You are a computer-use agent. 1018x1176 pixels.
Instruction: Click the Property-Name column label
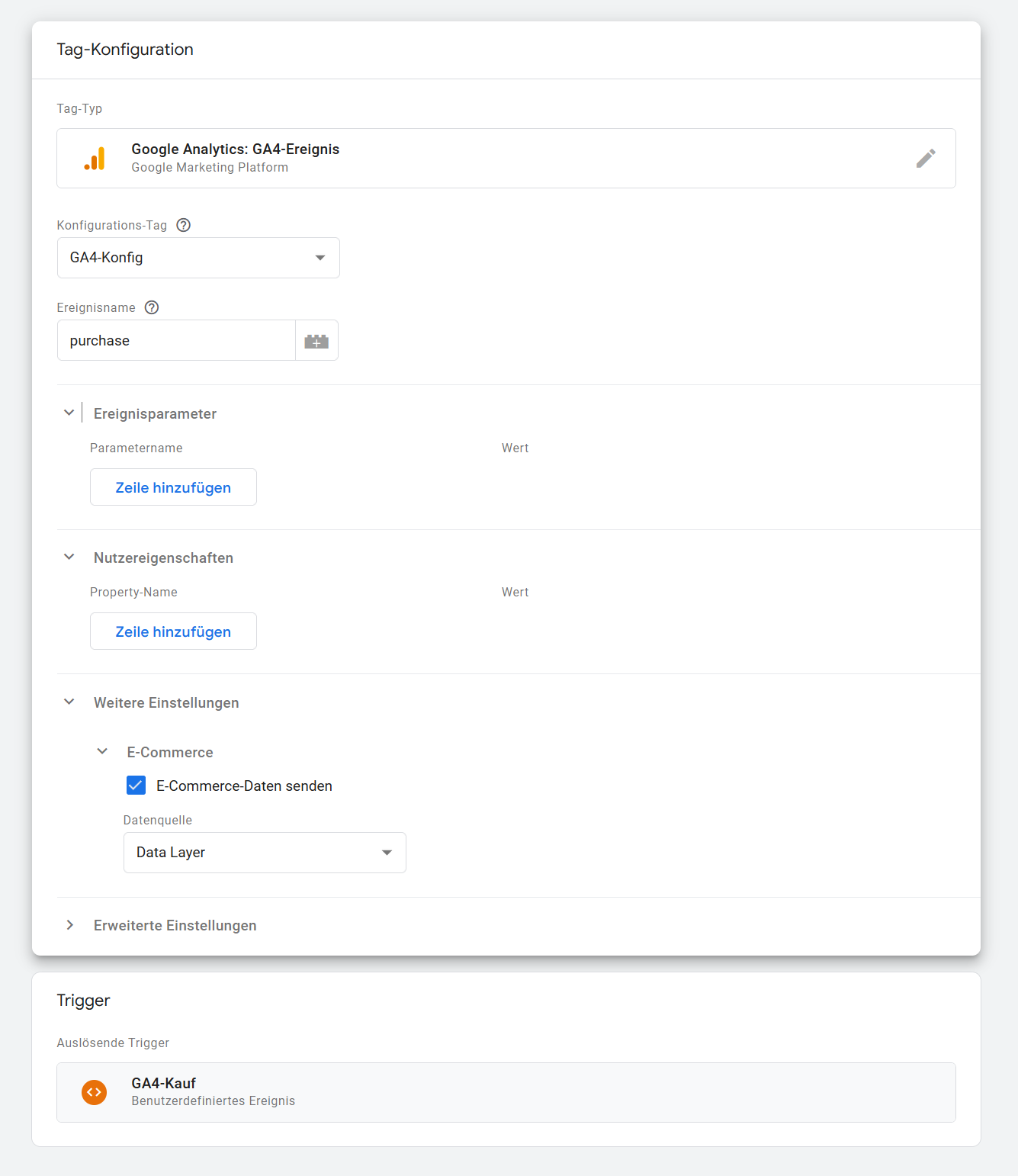133,593
